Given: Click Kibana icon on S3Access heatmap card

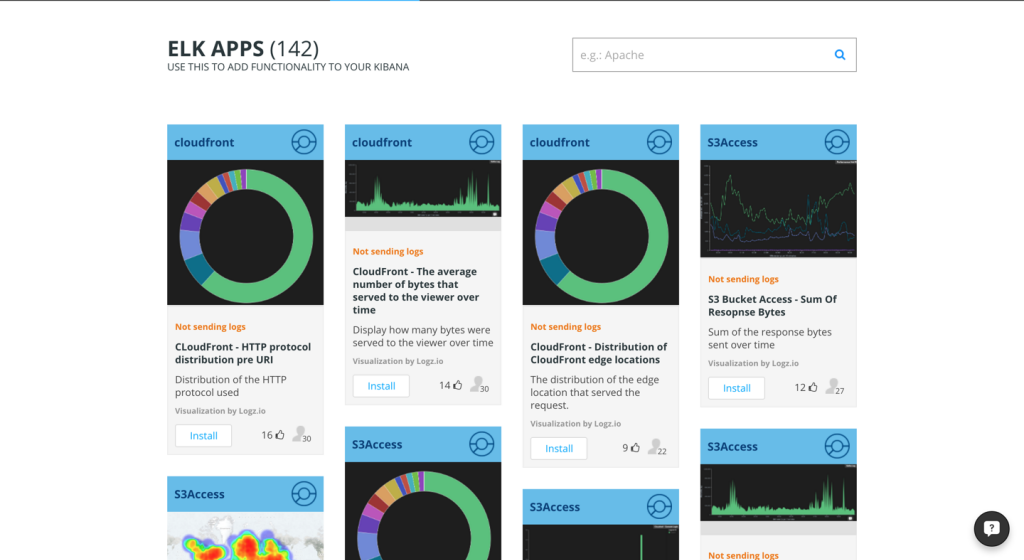Looking at the screenshot, I should pos(304,494).
